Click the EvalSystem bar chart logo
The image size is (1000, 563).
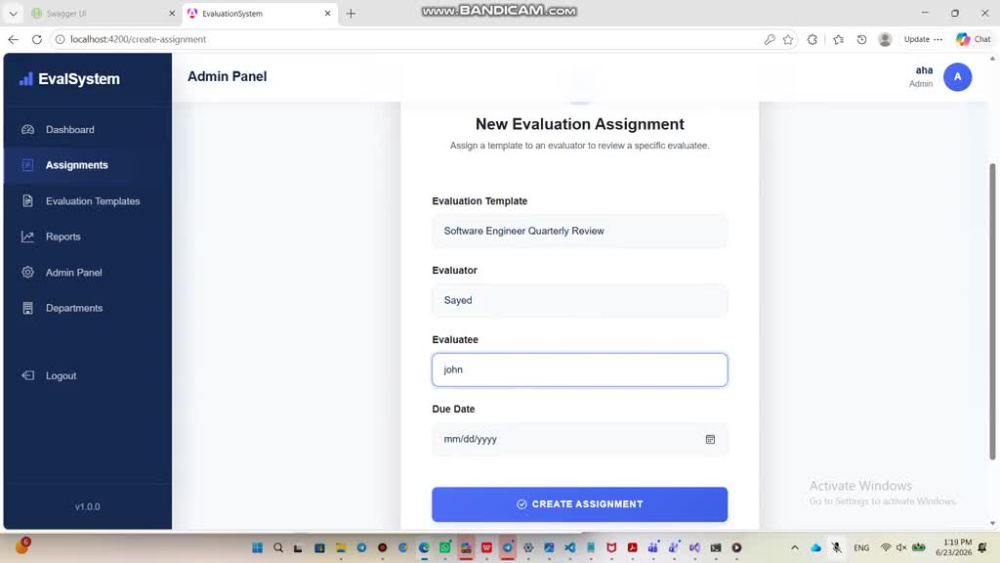point(26,78)
